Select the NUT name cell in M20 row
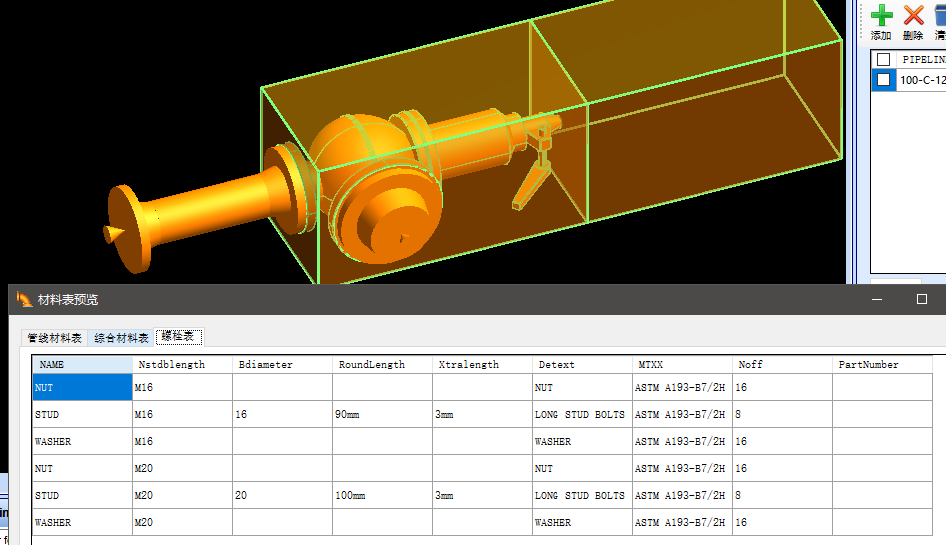946x545 pixels. (83, 468)
